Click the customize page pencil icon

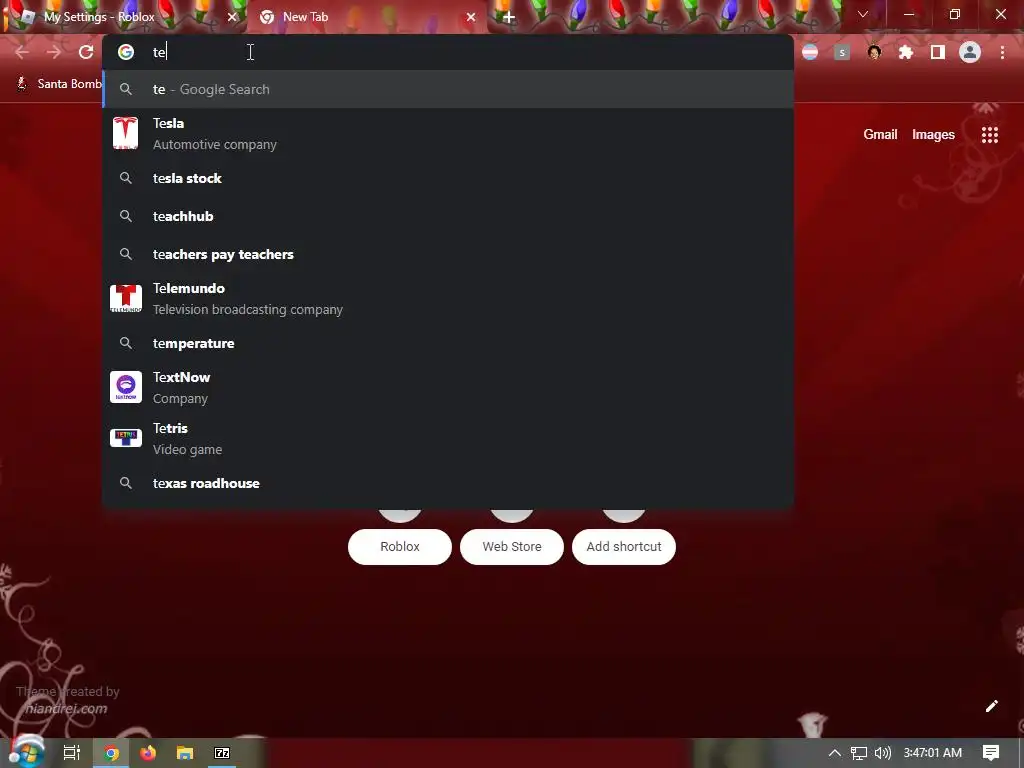(x=991, y=706)
